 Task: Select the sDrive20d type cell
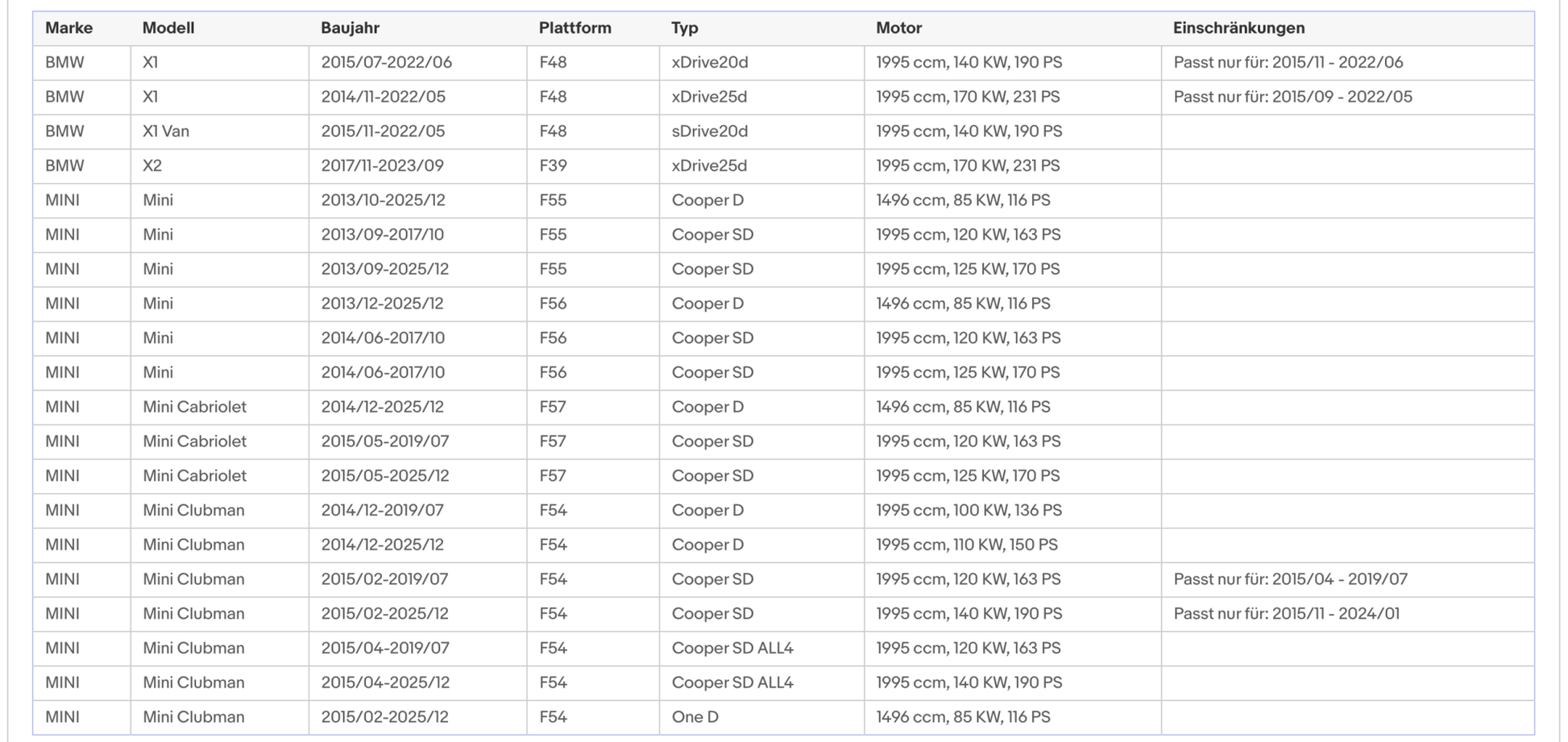[761, 131]
